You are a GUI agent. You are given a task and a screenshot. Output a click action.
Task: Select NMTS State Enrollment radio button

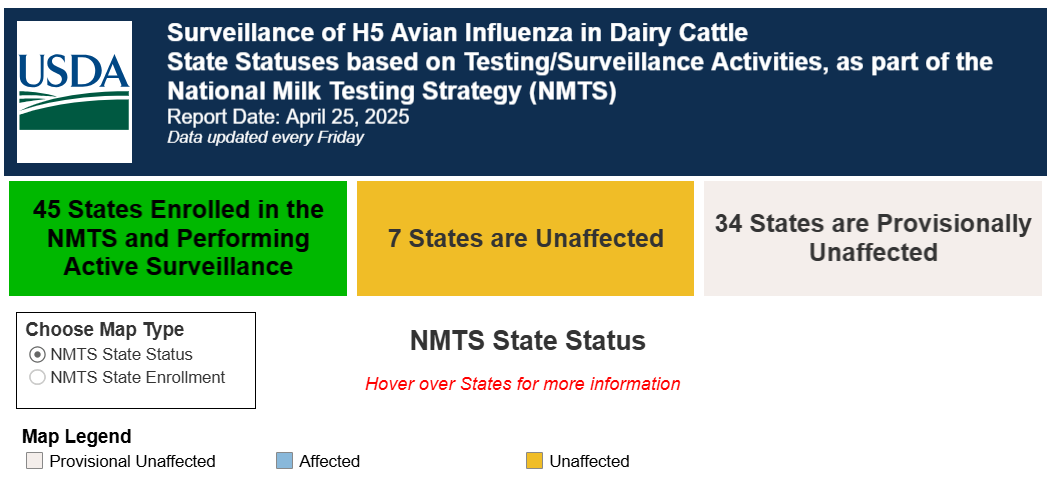pyautogui.click(x=38, y=378)
